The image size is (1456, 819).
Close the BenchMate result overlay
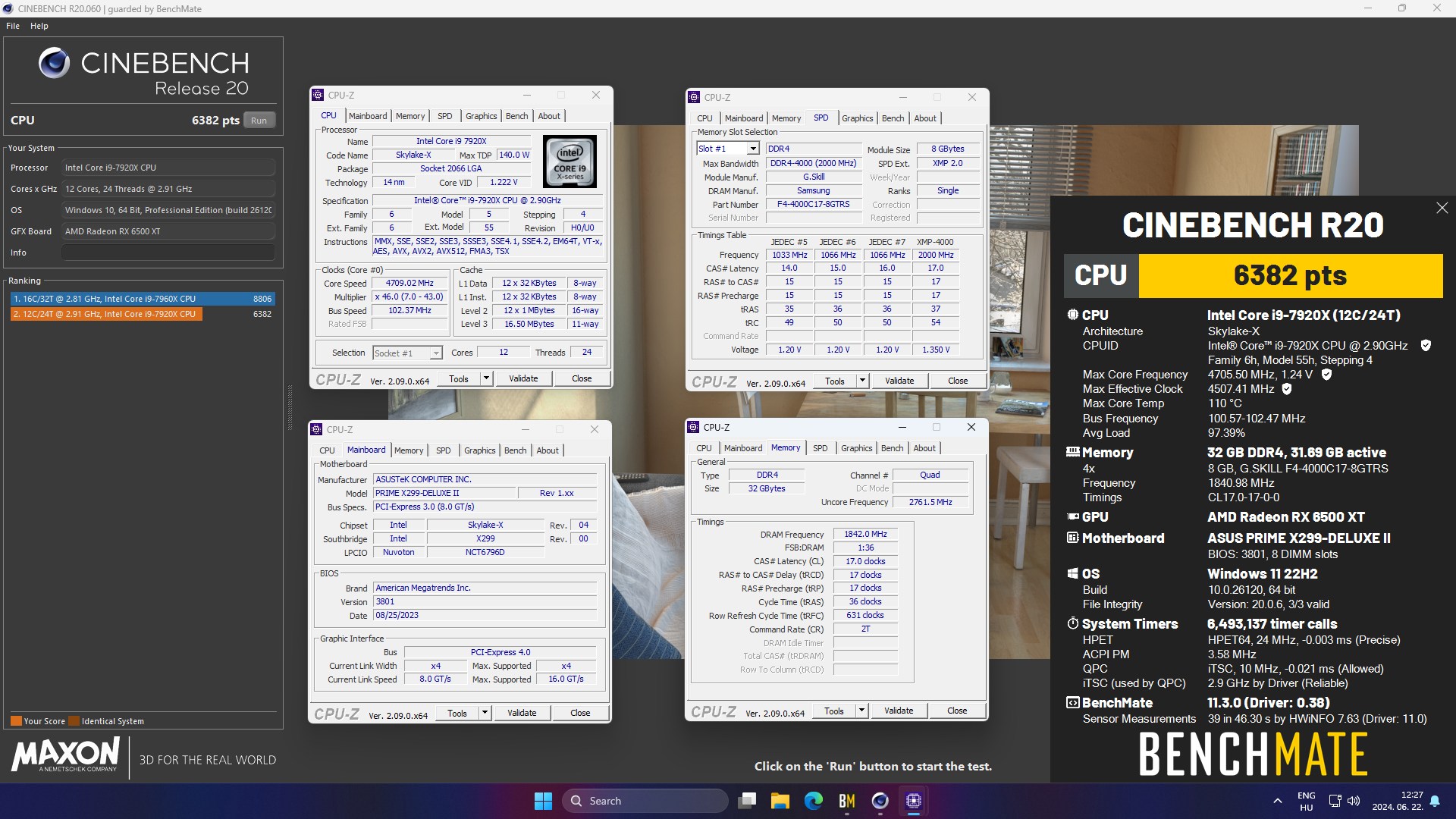[x=1442, y=208]
